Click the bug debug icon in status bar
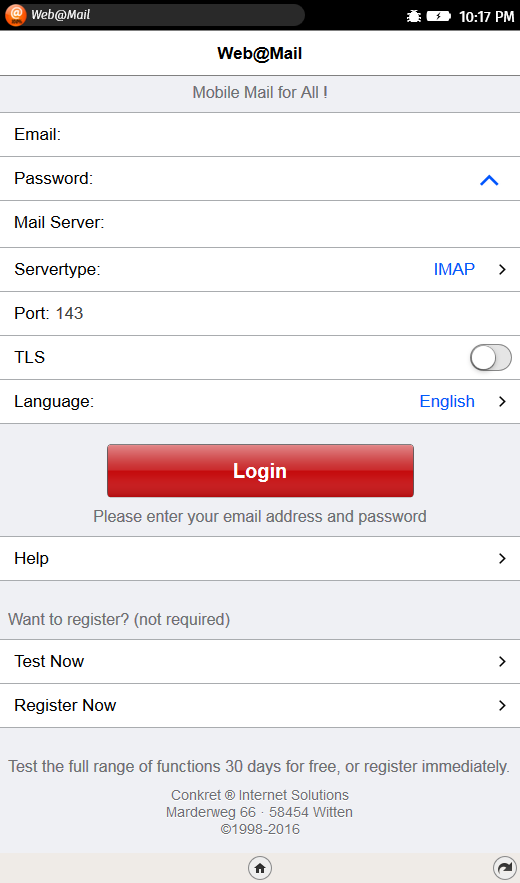 pyautogui.click(x=414, y=16)
